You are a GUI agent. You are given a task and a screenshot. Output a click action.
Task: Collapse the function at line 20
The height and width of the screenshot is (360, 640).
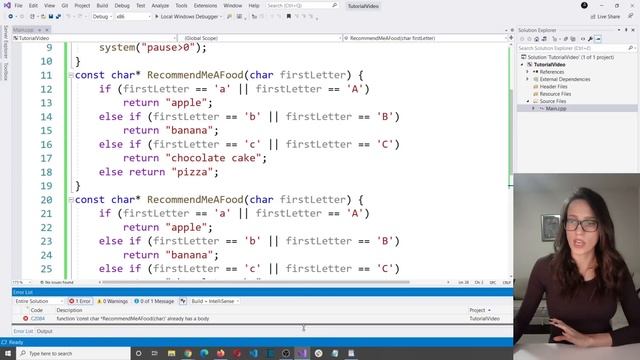(71, 200)
